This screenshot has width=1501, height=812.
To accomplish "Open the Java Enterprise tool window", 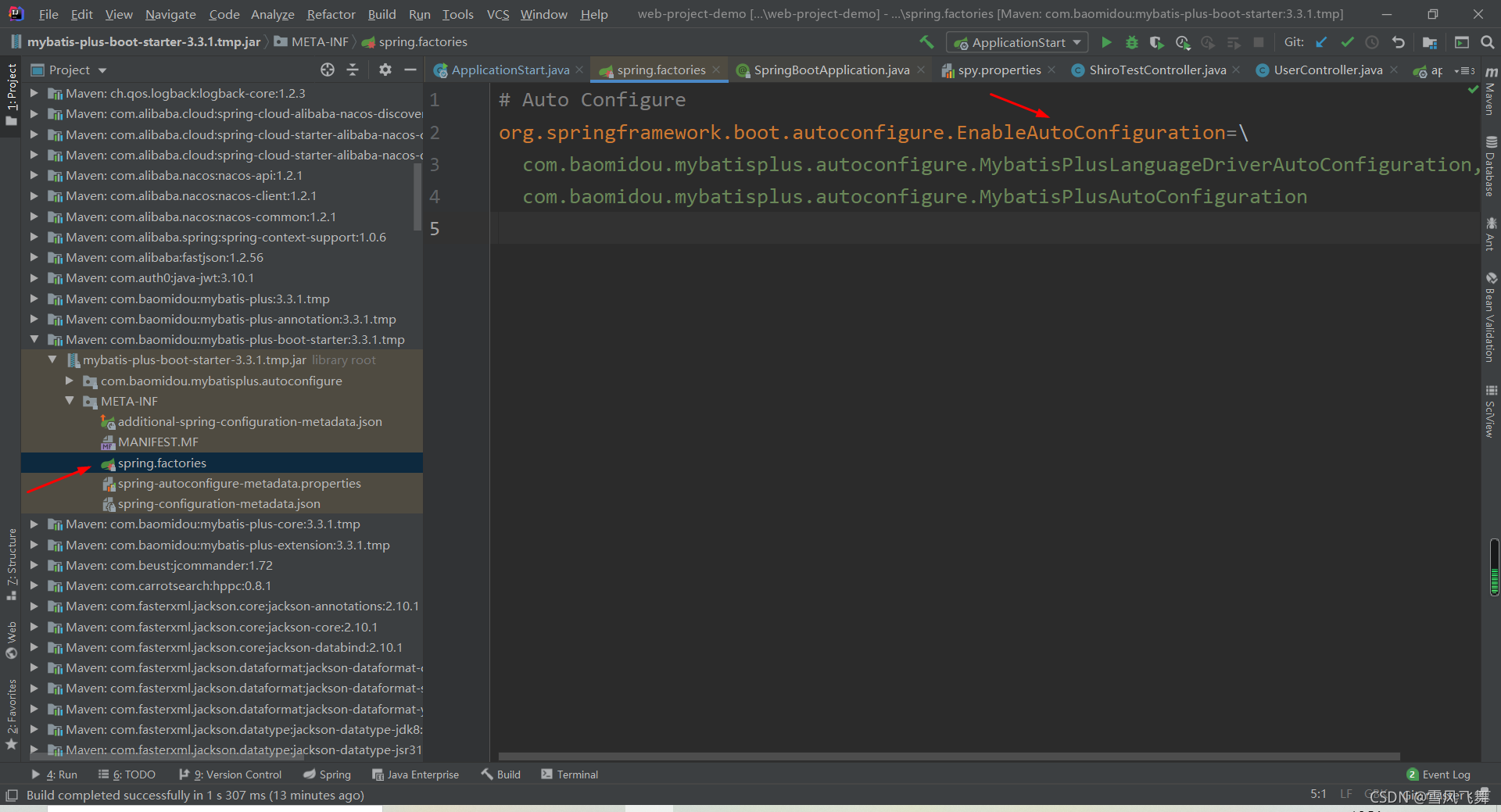I will [415, 774].
